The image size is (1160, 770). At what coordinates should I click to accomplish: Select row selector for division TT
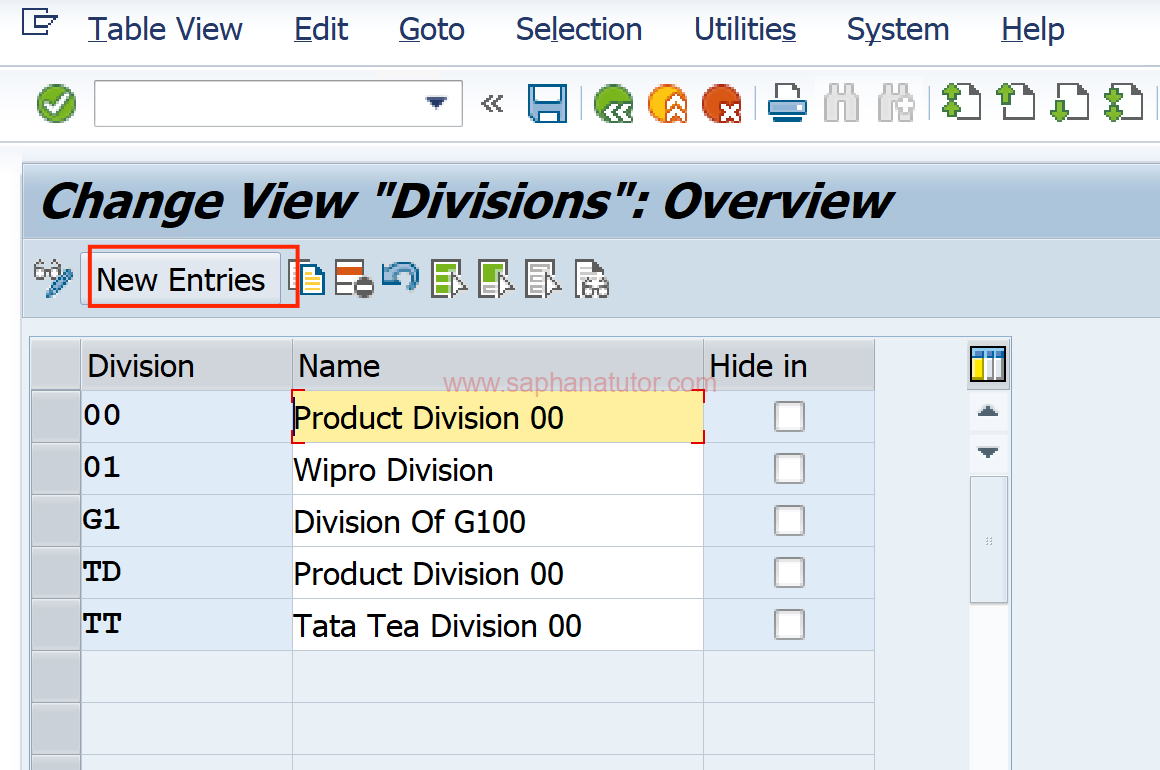click(56, 625)
